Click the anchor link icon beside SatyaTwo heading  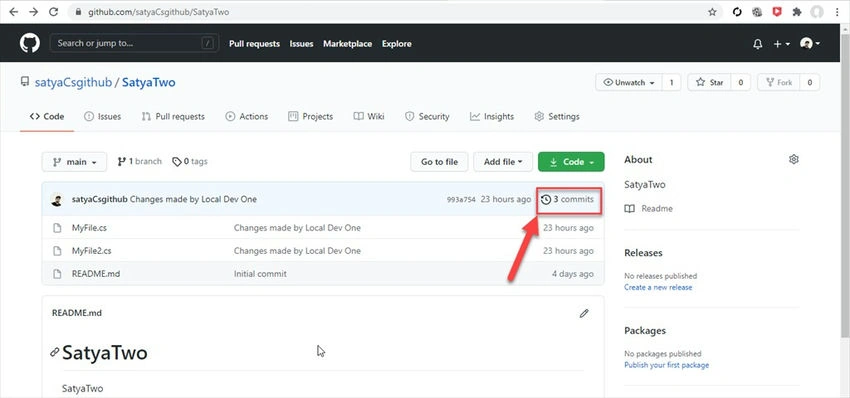pyautogui.click(x=54, y=352)
